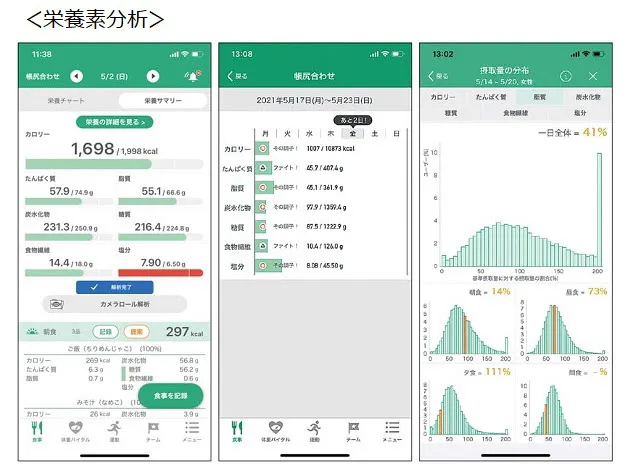Go back with 戻る on the 13:08 screen

[237, 76]
